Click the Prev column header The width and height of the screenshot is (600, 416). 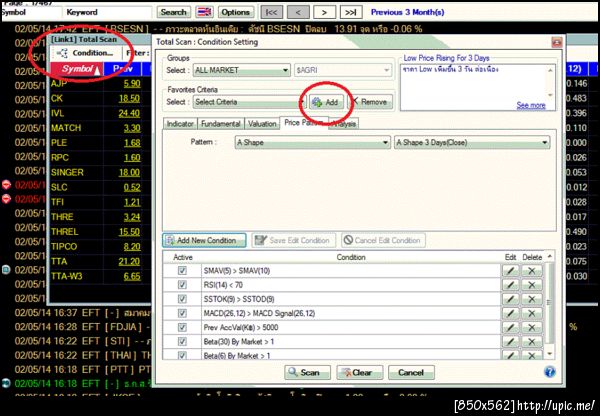(122, 69)
